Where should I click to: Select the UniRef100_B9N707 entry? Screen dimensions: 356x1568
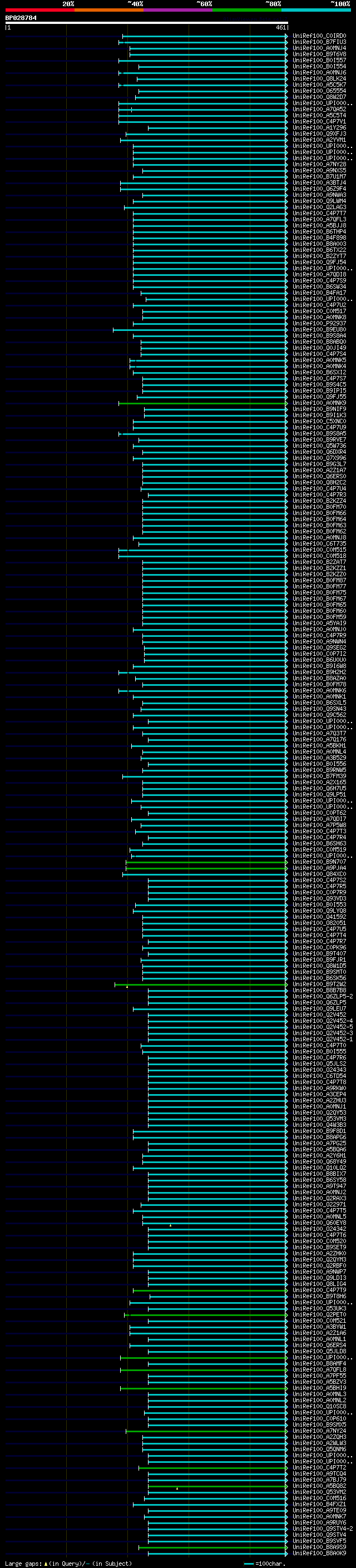click(x=319, y=862)
